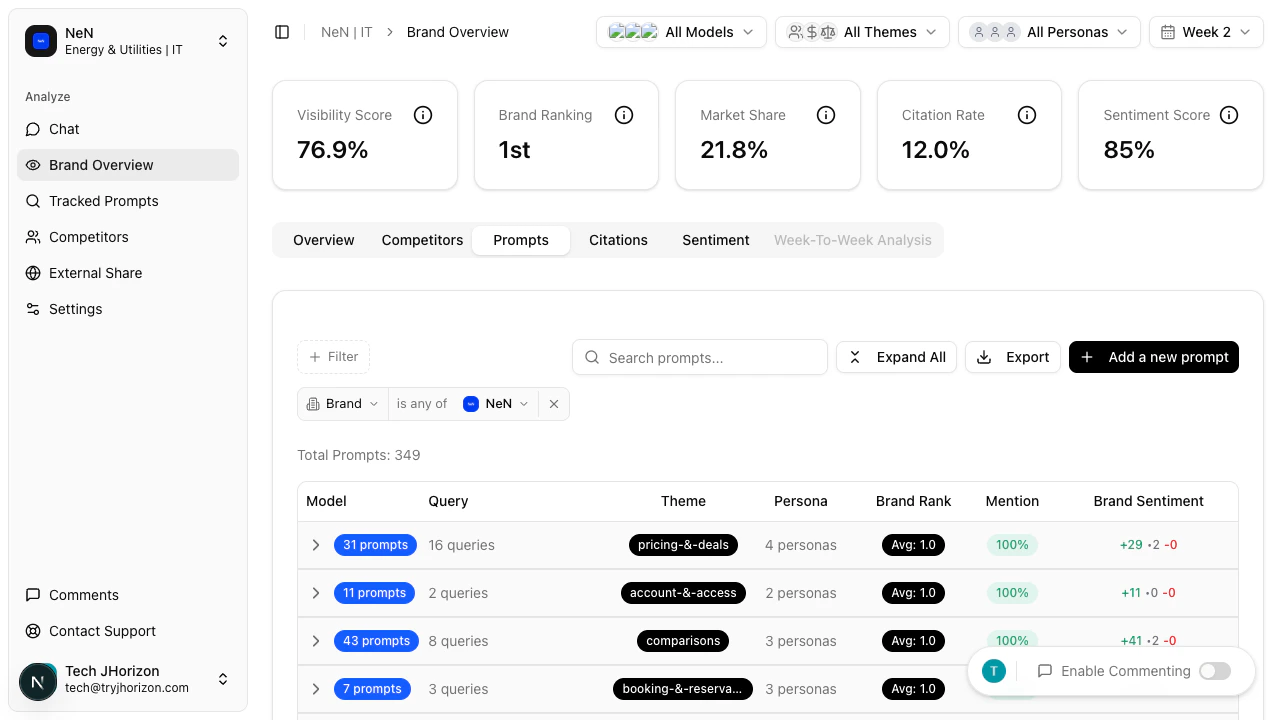Open Settings from the sidebar
Screen dimensions: 1280x720
pyautogui.click(x=128, y=309)
